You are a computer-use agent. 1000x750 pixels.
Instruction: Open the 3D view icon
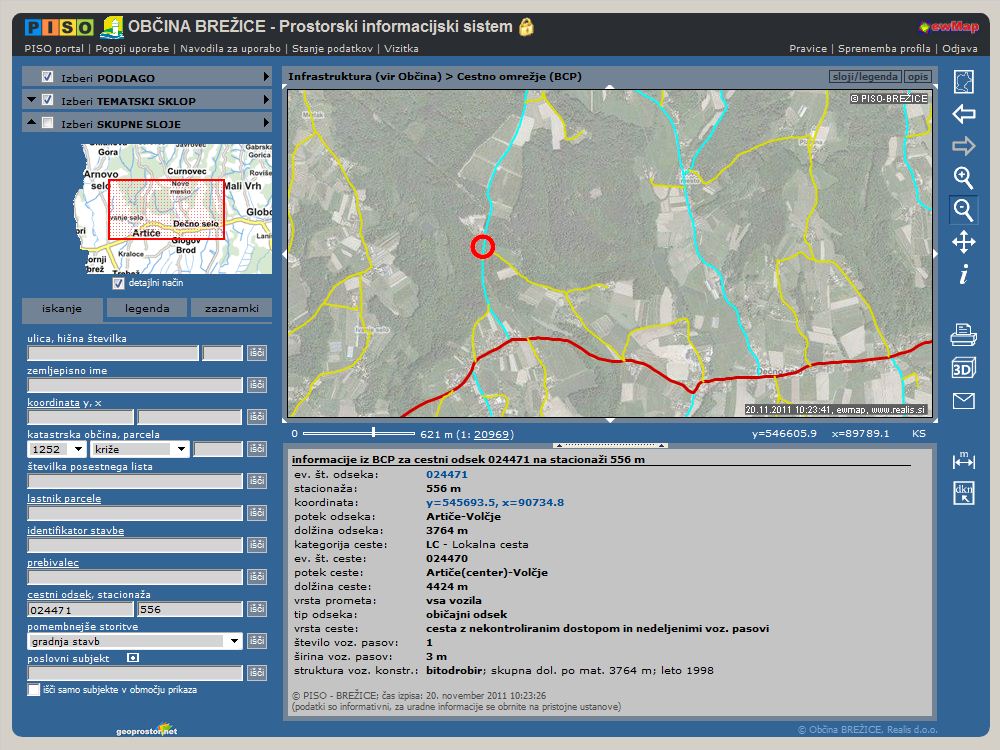[963, 367]
